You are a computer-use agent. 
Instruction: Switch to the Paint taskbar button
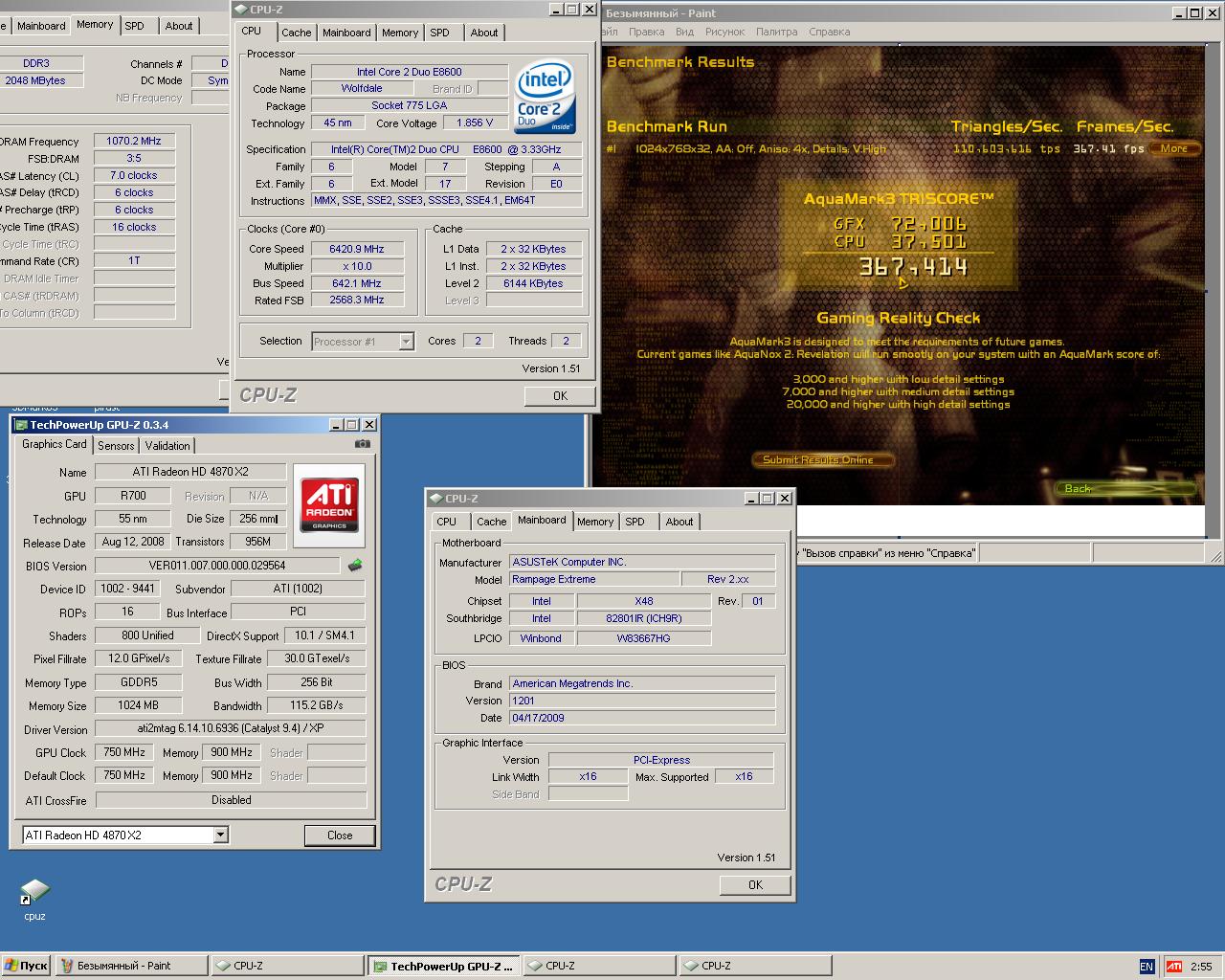[x=131, y=966]
